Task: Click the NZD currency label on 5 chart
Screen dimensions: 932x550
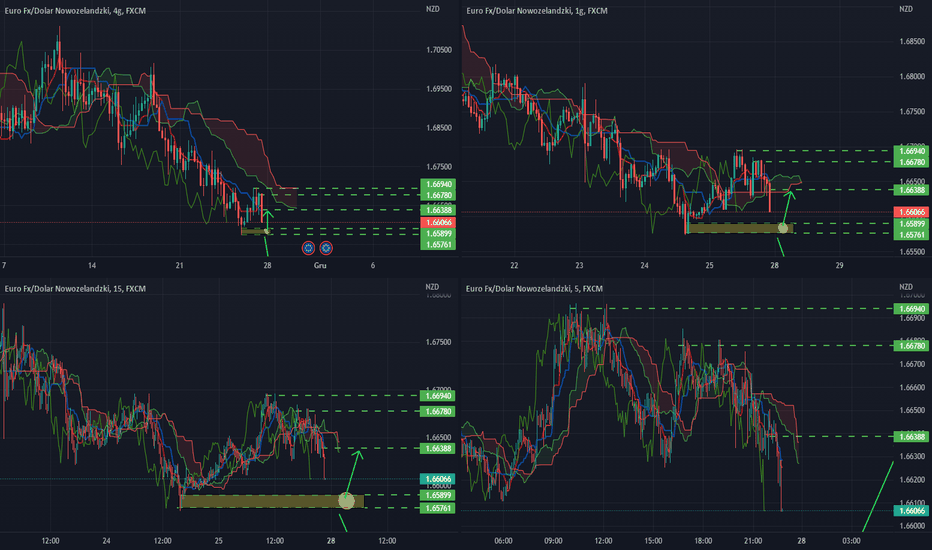Action: 906,287
